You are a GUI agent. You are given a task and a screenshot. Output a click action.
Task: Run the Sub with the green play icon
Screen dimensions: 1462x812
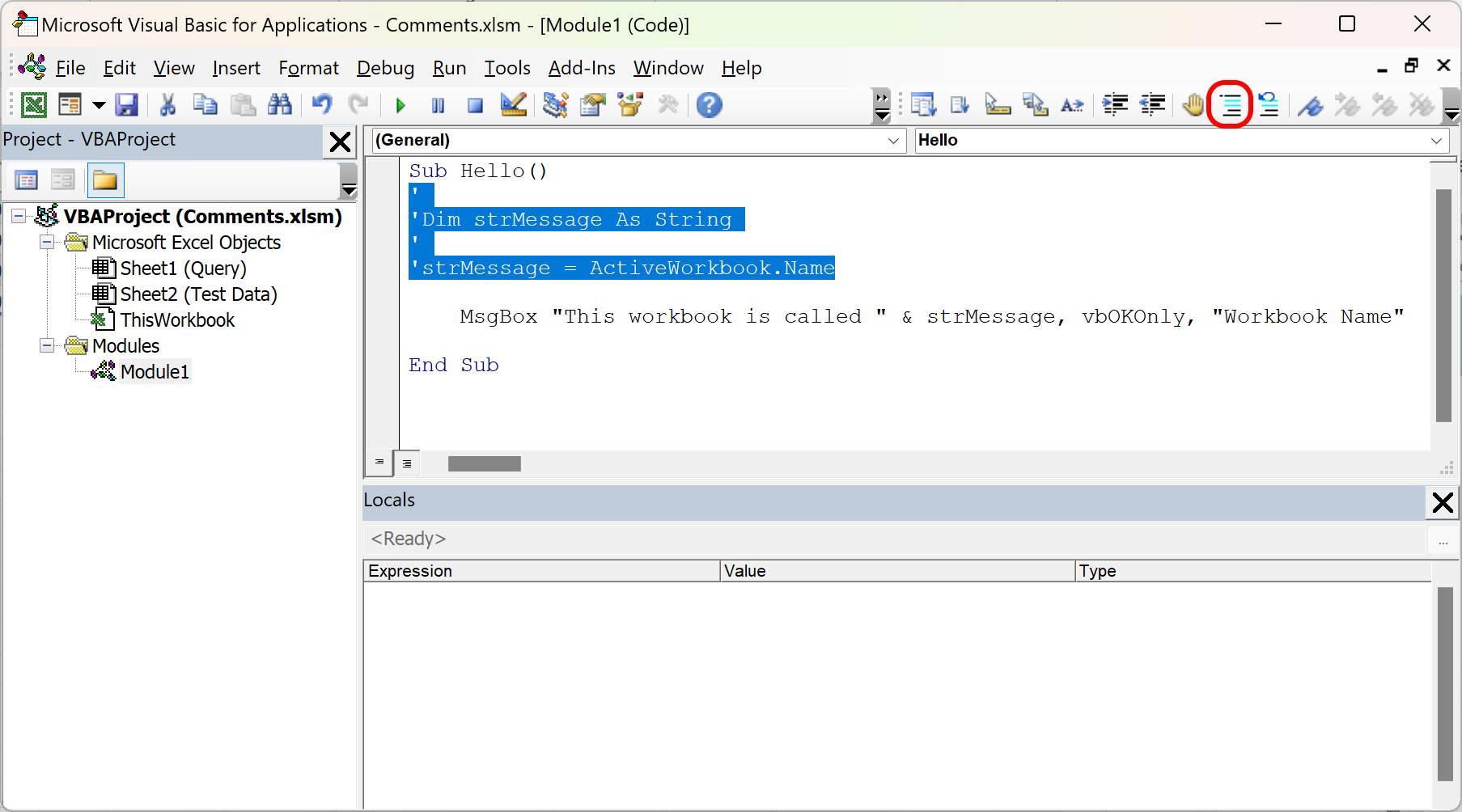400,105
